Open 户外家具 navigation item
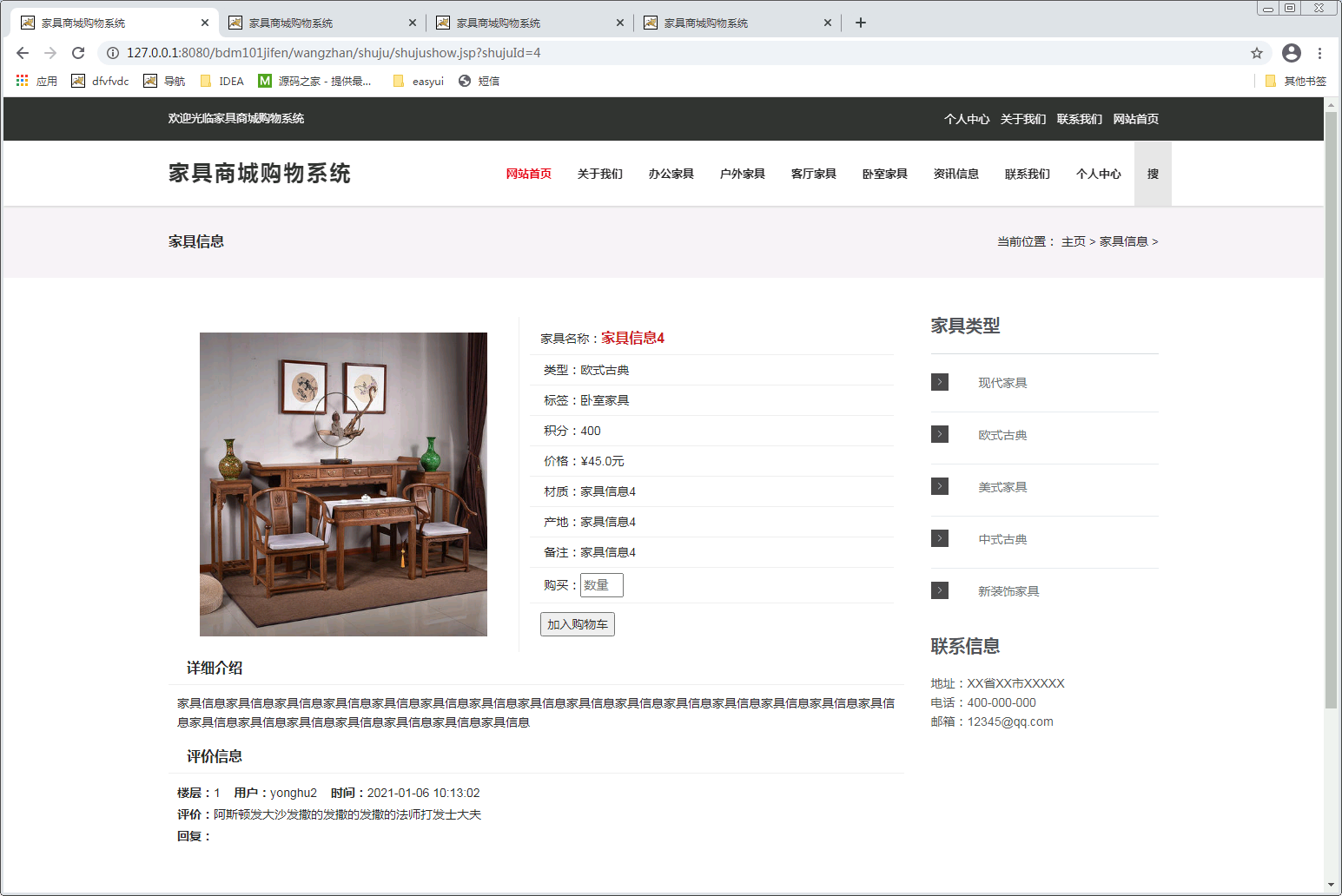The image size is (1342, 896). [x=743, y=174]
